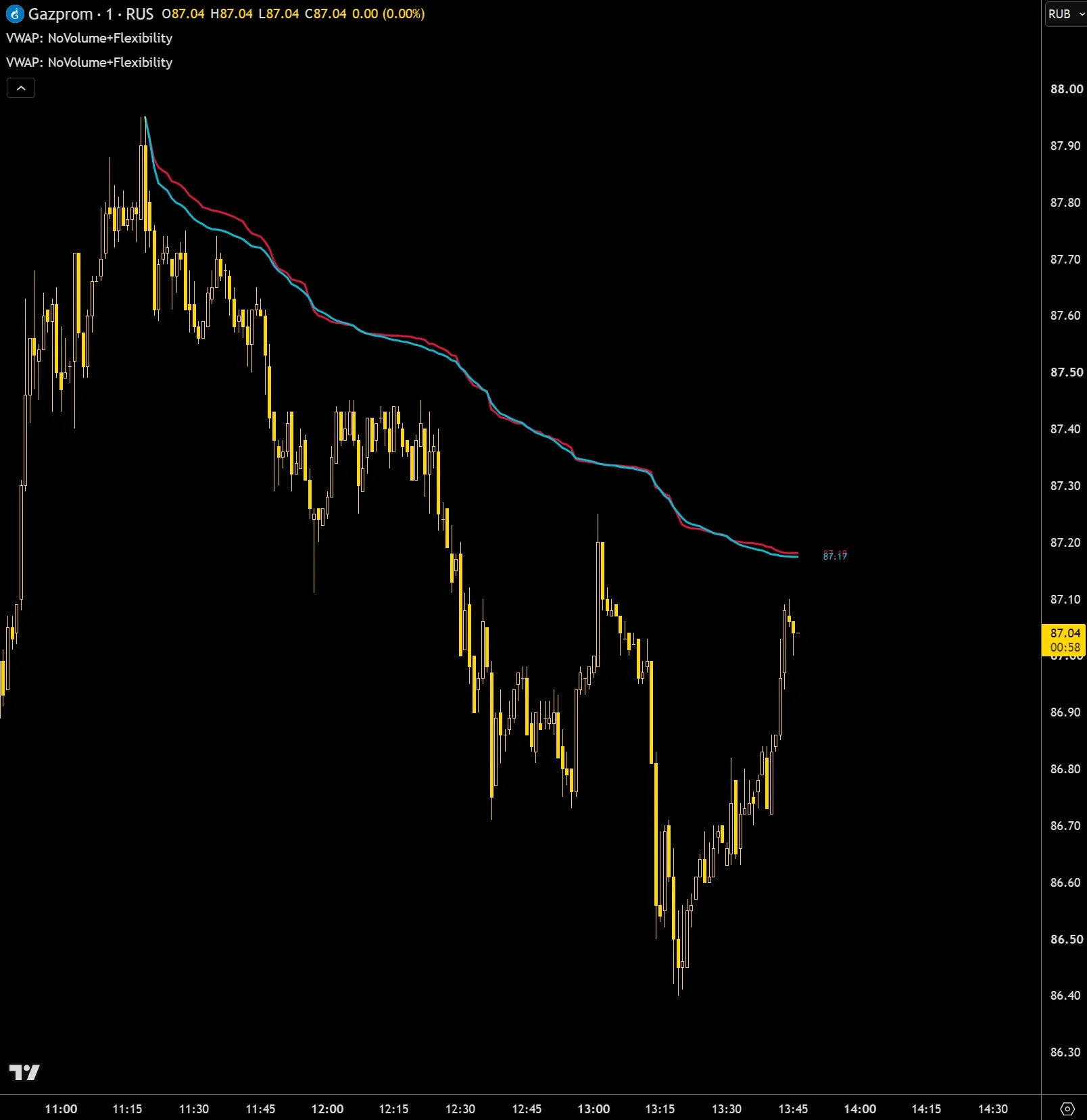Click the 86.50 price scale label
The width and height of the screenshot is (1087, 1120).
point(1067,940)
